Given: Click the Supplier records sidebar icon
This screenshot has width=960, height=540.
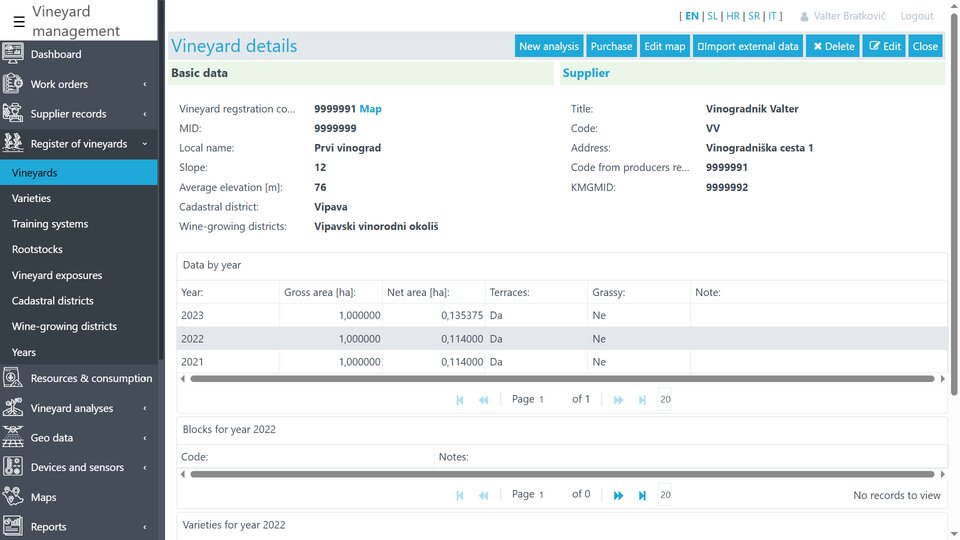Looking at the screenshot, I should point(13,114).
